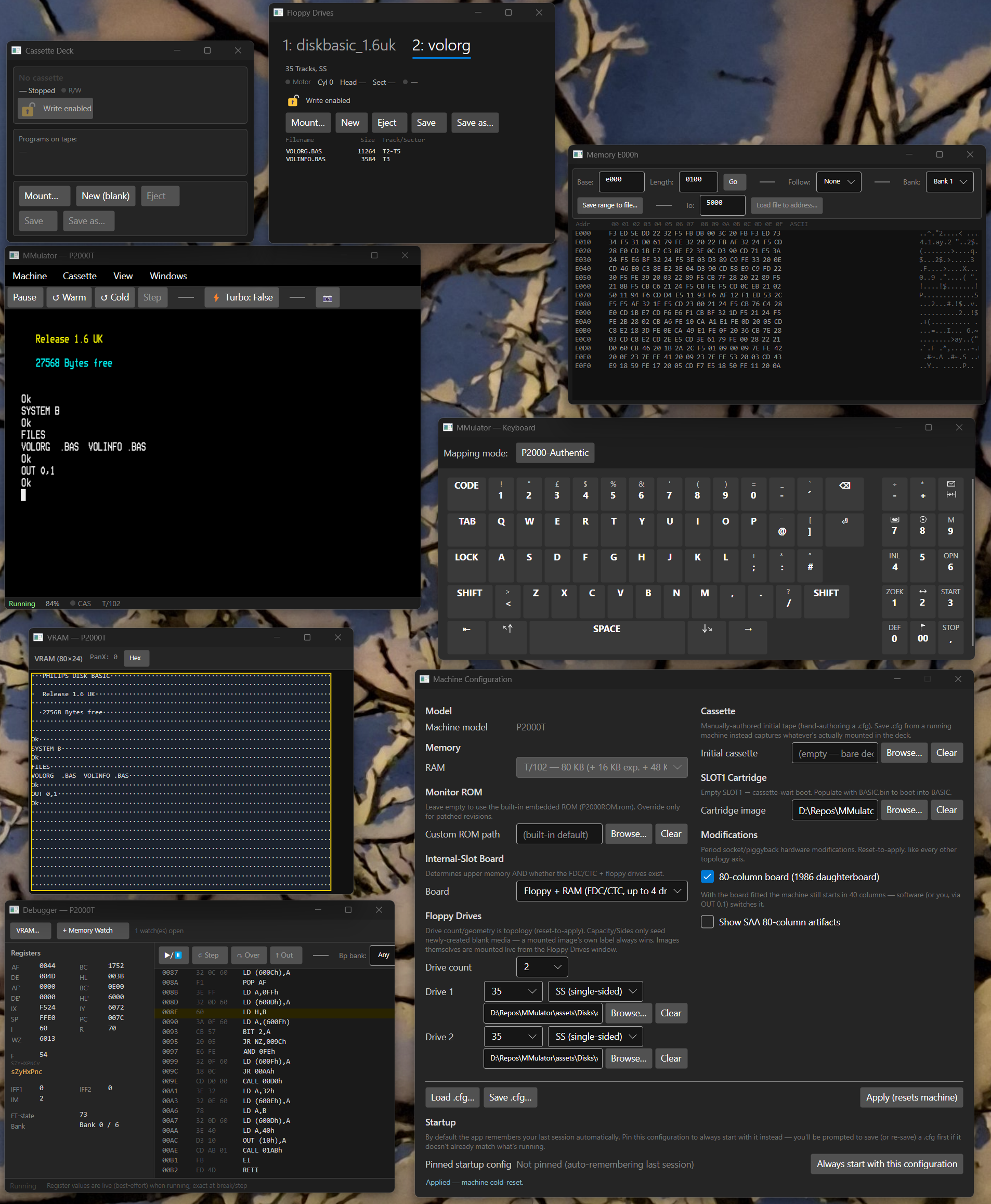
Task: Click the screenshot camera icon in MMulator toolbar
Action: 328,297
